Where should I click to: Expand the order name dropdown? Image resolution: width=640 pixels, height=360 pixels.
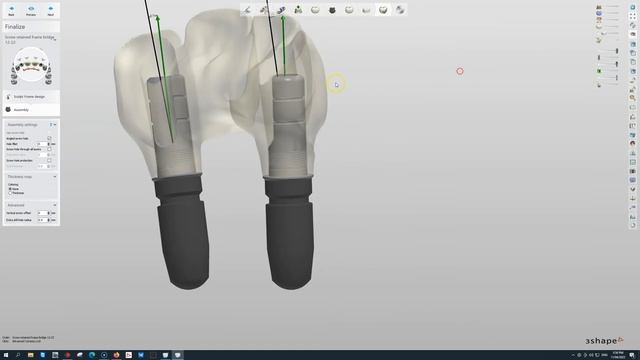click(x=55, y=39)
